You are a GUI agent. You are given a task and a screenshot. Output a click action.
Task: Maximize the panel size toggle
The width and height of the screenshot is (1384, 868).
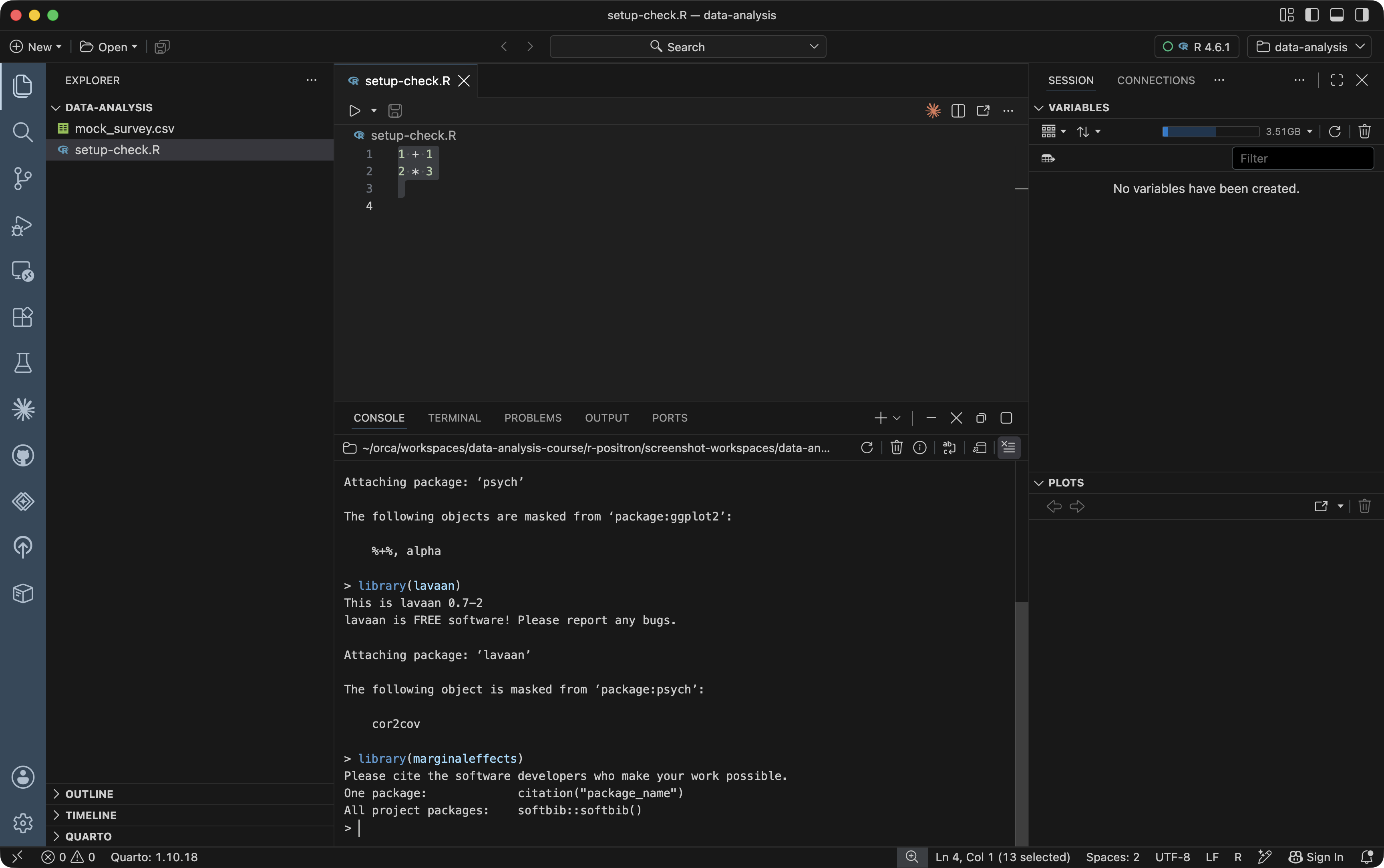tap(1006, 418)
